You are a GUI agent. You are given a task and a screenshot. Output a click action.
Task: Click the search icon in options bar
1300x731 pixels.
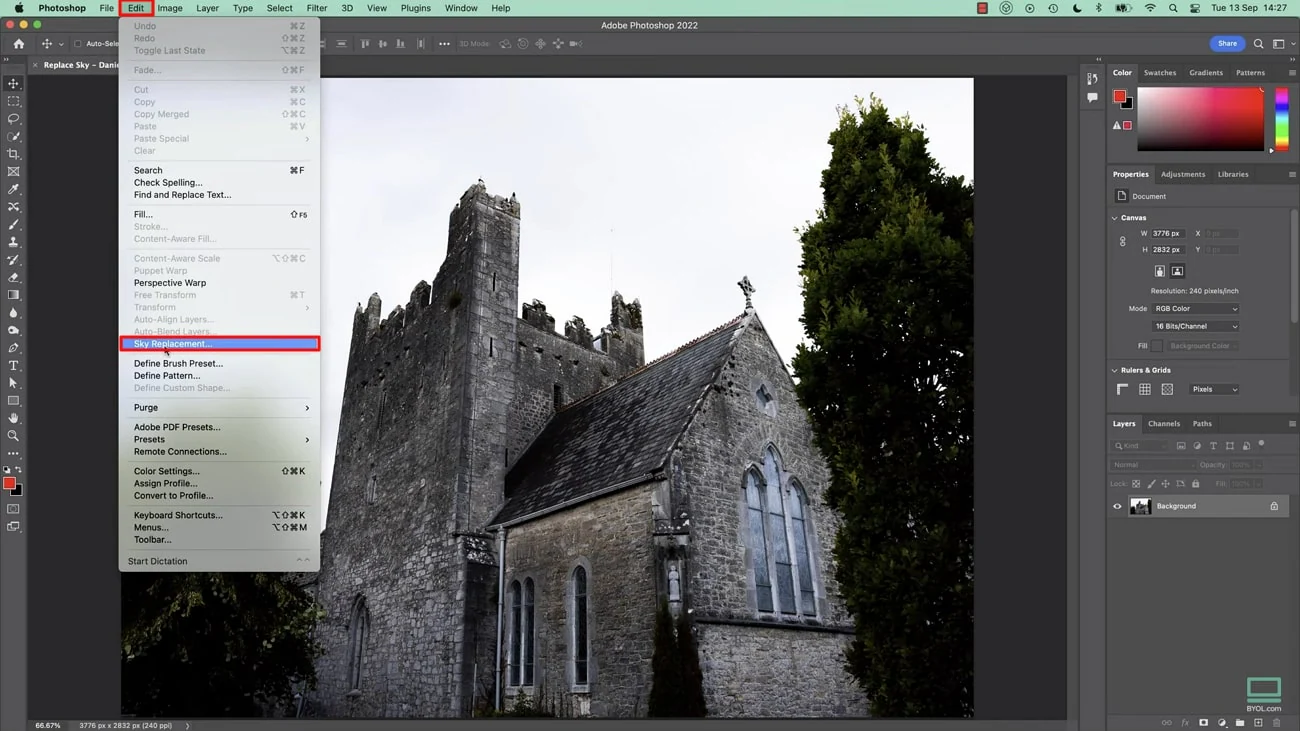pos(1258,44)
